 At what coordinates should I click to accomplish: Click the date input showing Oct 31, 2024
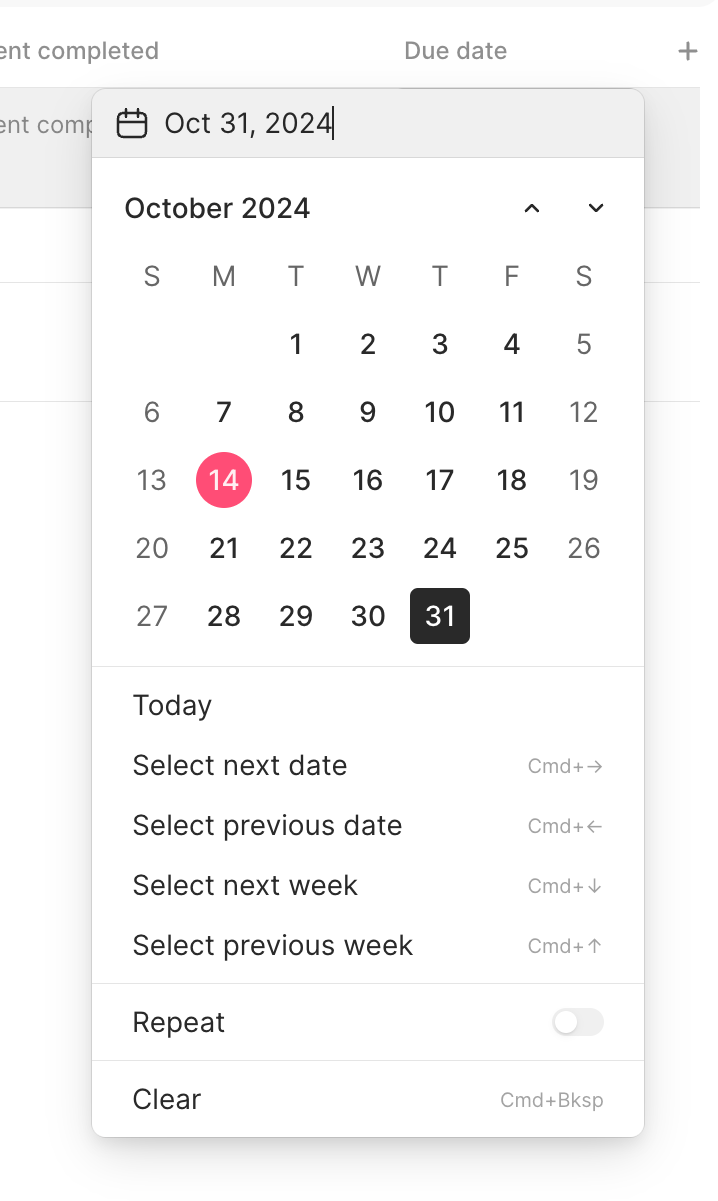250,122
